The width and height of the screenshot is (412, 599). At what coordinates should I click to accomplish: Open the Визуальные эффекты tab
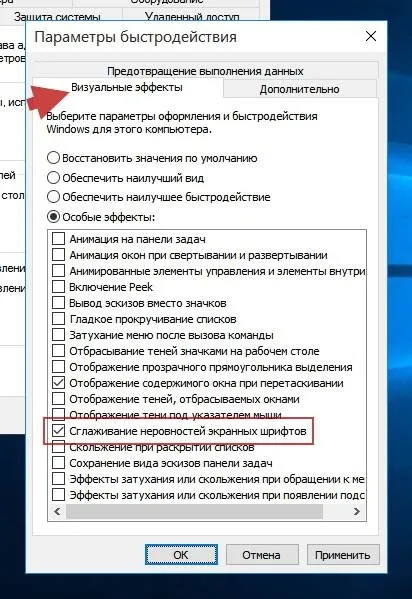click(x=127, y=87)
